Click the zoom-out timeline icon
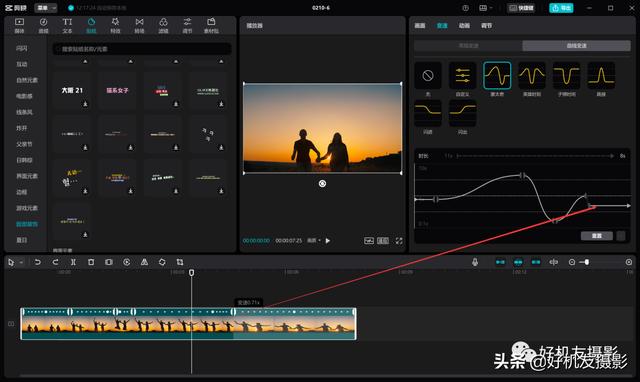Screen dimensions: 640x382 [572, 262]
